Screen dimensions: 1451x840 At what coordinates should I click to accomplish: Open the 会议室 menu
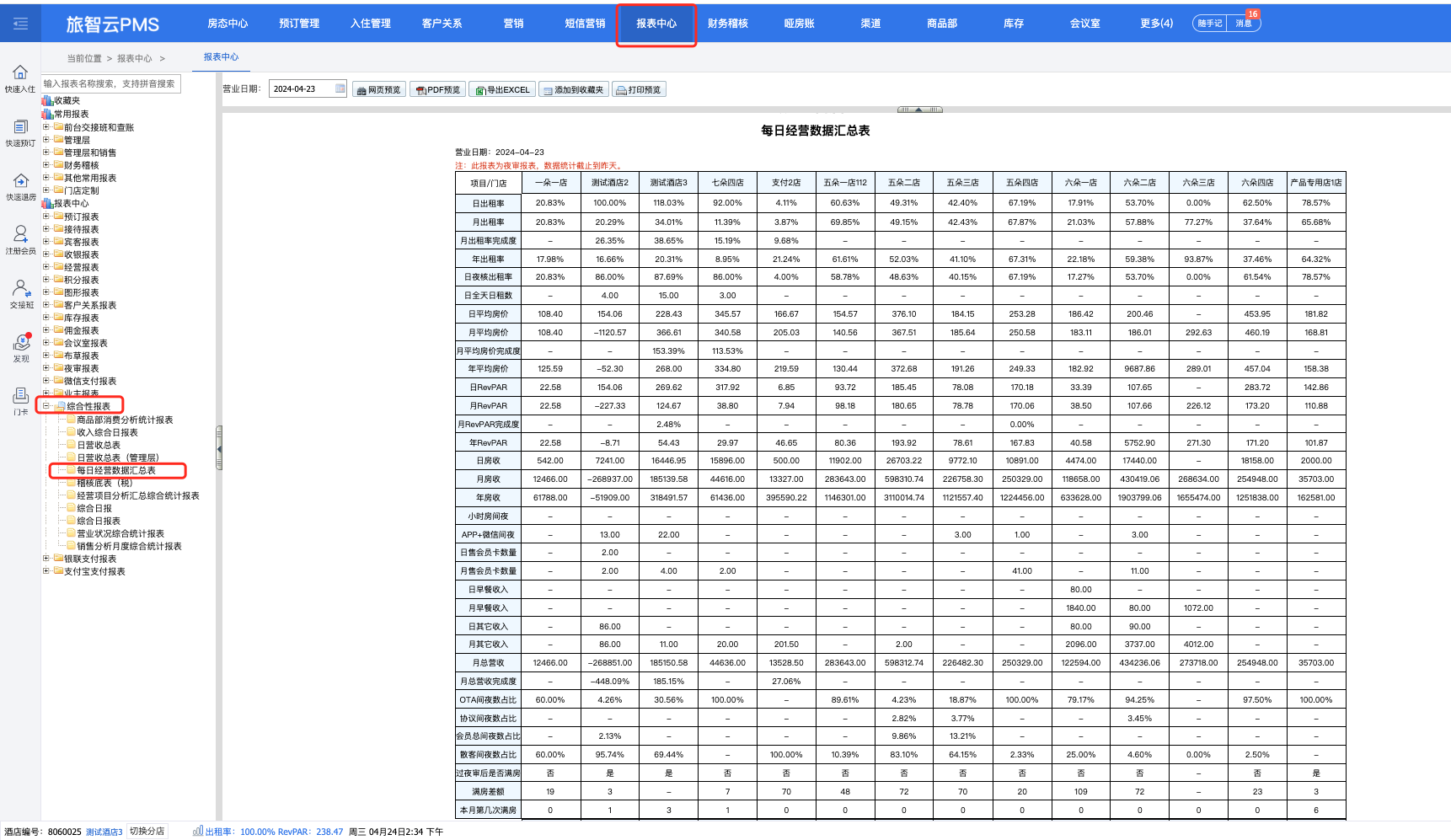coord(1085,24)
